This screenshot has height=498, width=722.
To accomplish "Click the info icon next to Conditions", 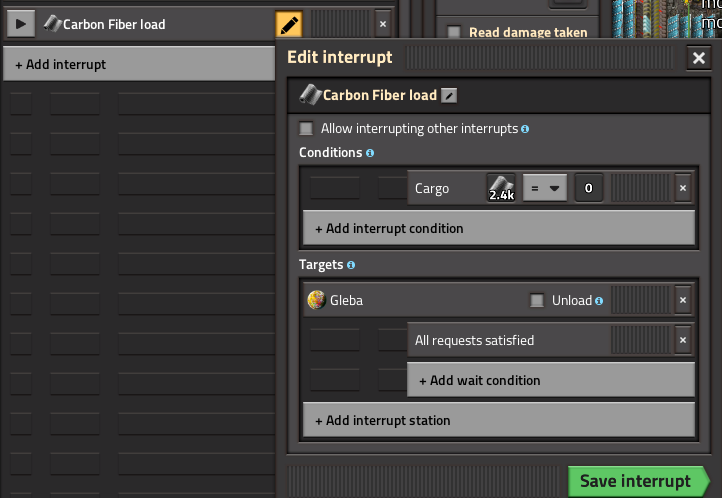I will [x=370, y=153].
